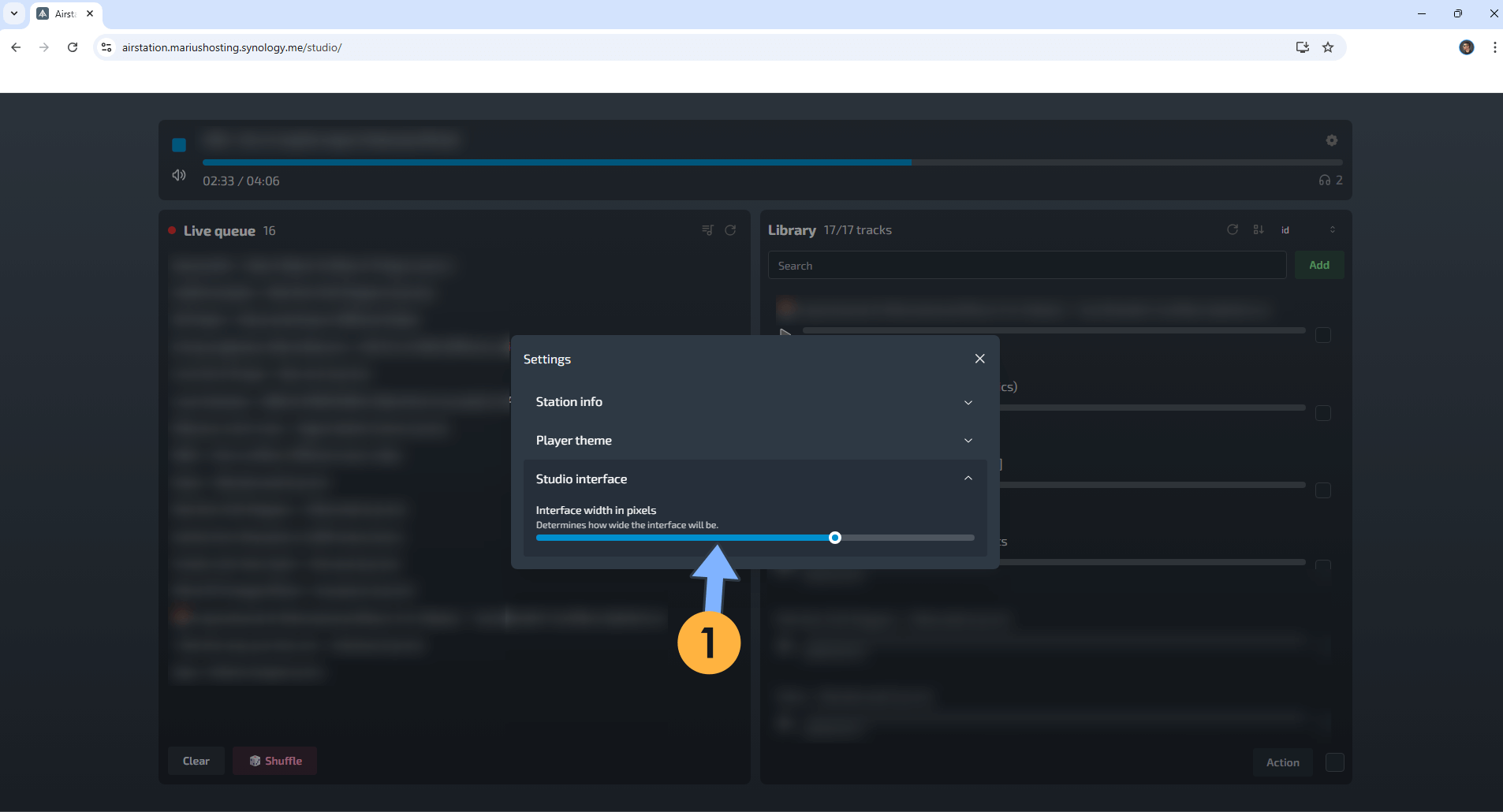The width and height of the screenshot is (1503, 812).
Task: Expand the Player theme section
Action: click(968, 440)
